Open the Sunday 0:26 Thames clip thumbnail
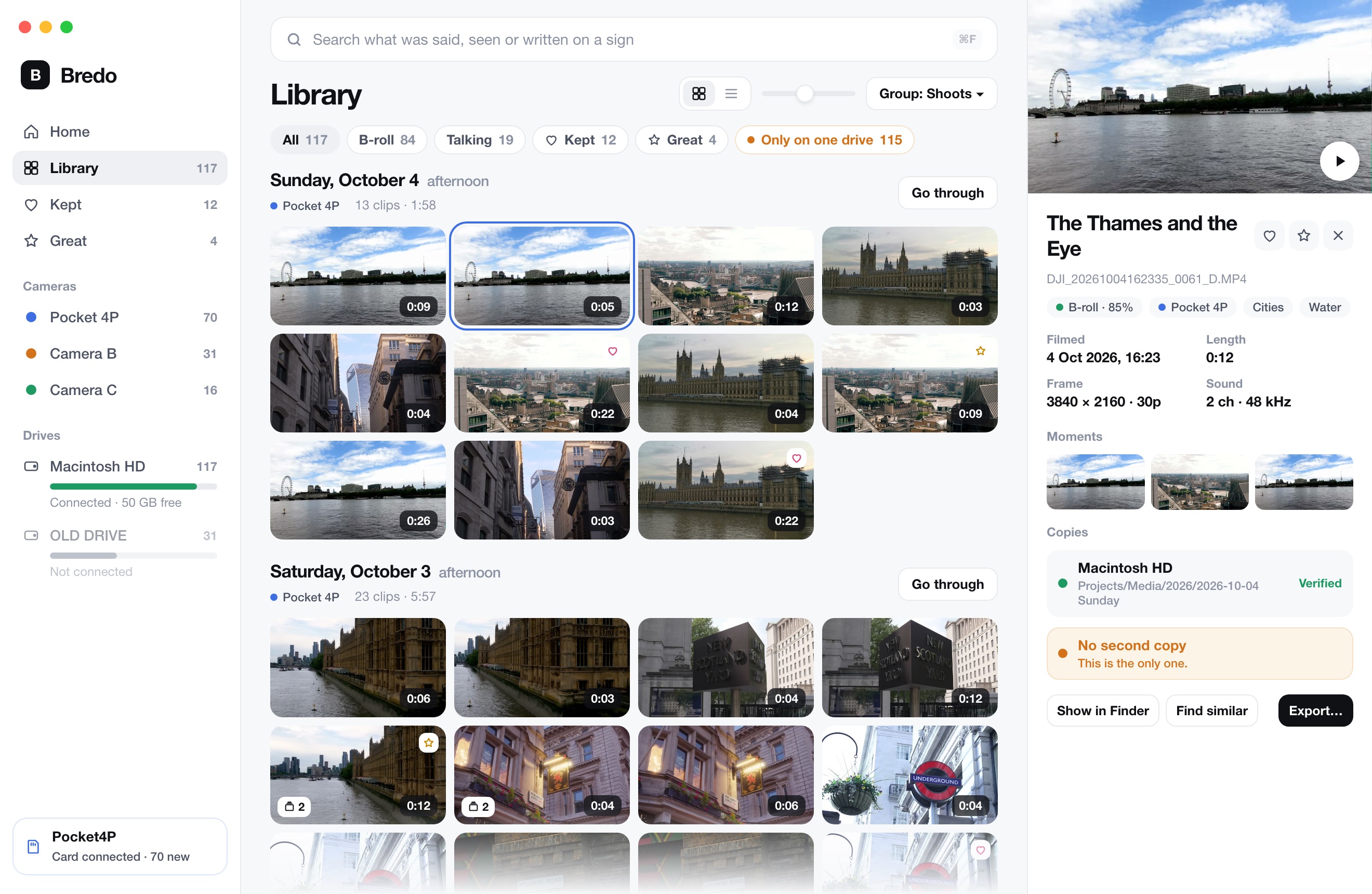 [358, 490]
